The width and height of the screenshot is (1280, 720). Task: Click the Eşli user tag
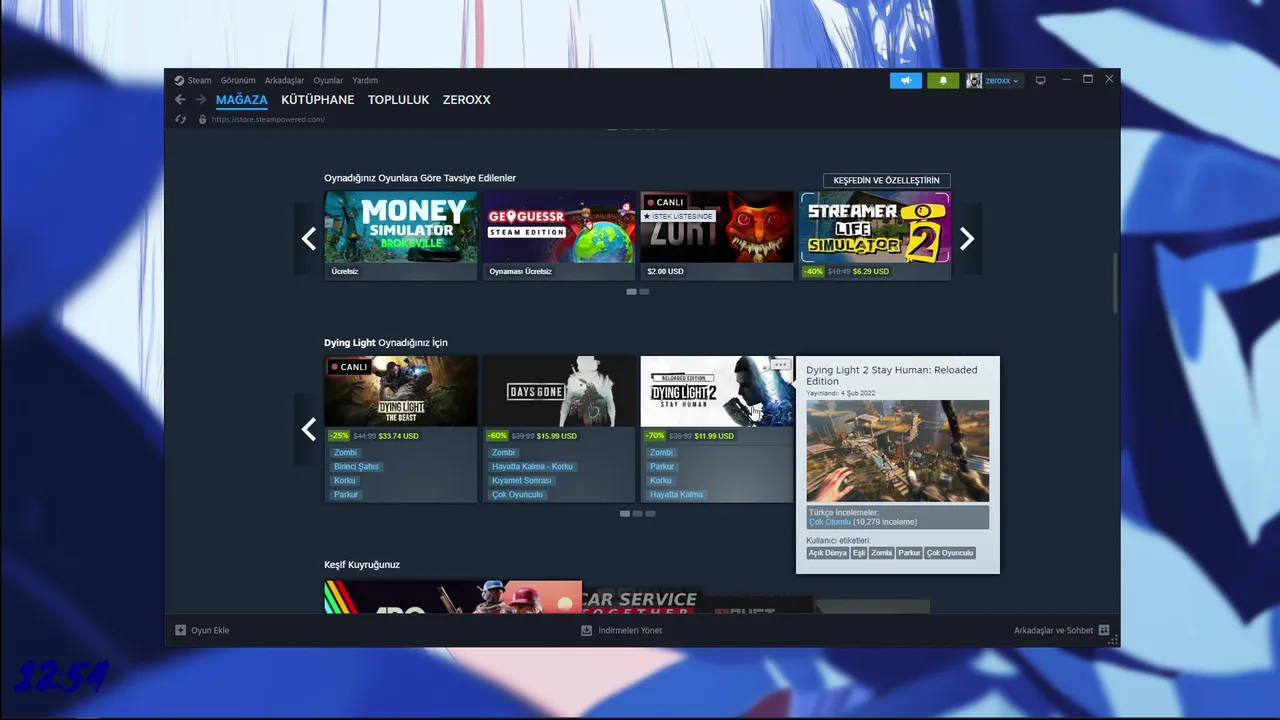click(859, 553)
